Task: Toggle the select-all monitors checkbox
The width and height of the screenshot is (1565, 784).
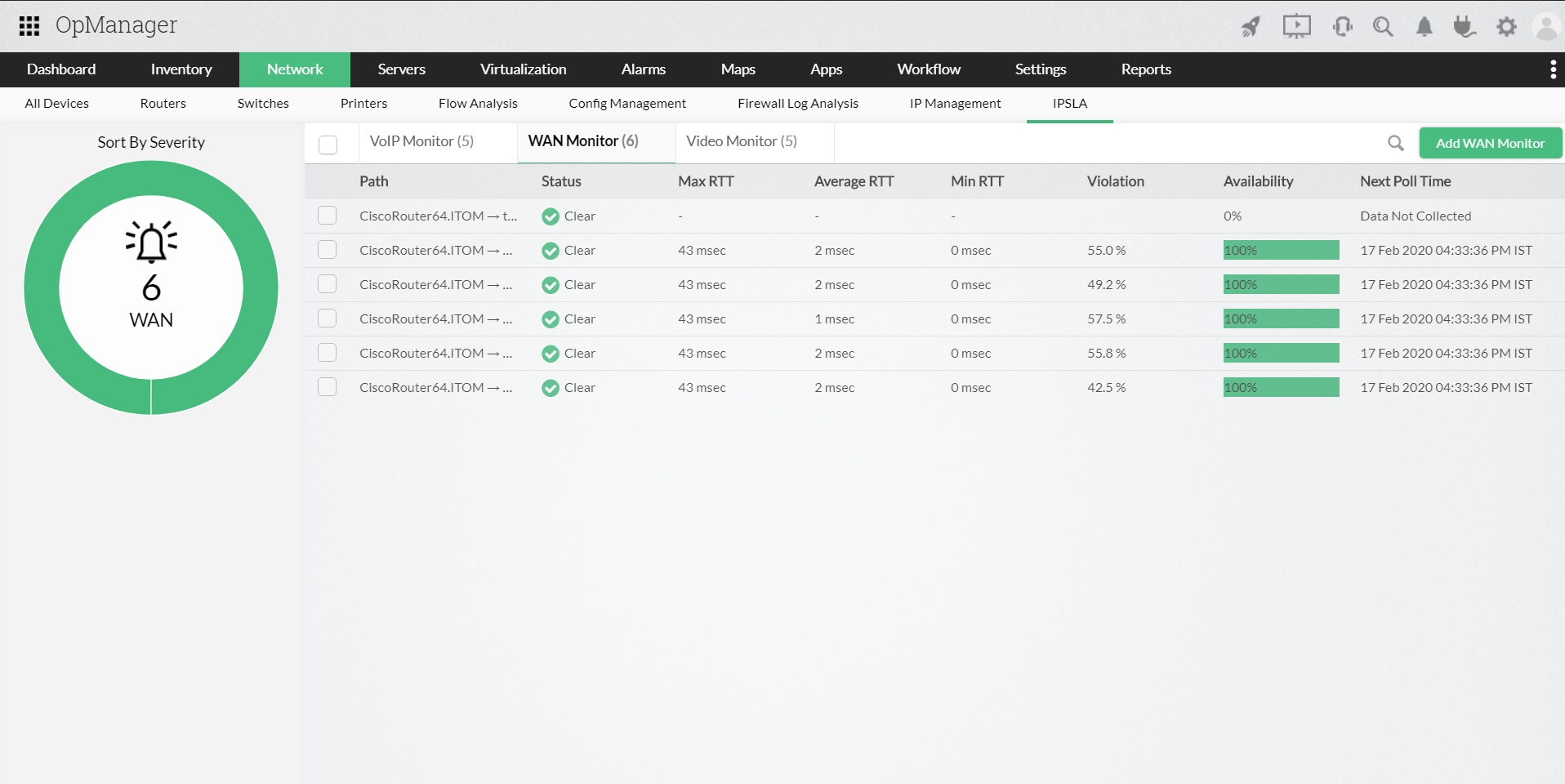Action: [x=328, y=145]
